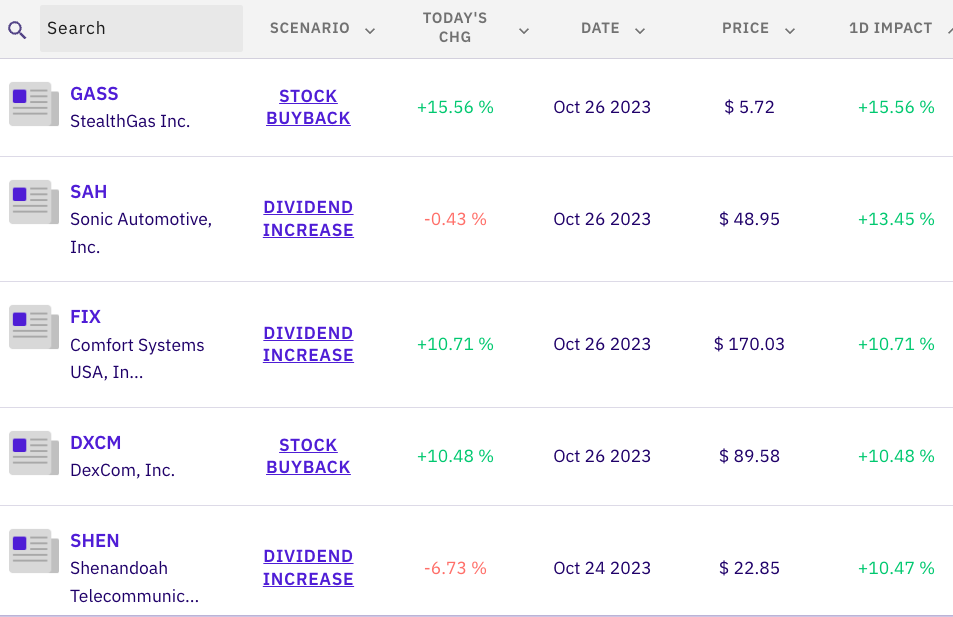Open the DXCM Stock Buyback scenario link

coord(308,456)
